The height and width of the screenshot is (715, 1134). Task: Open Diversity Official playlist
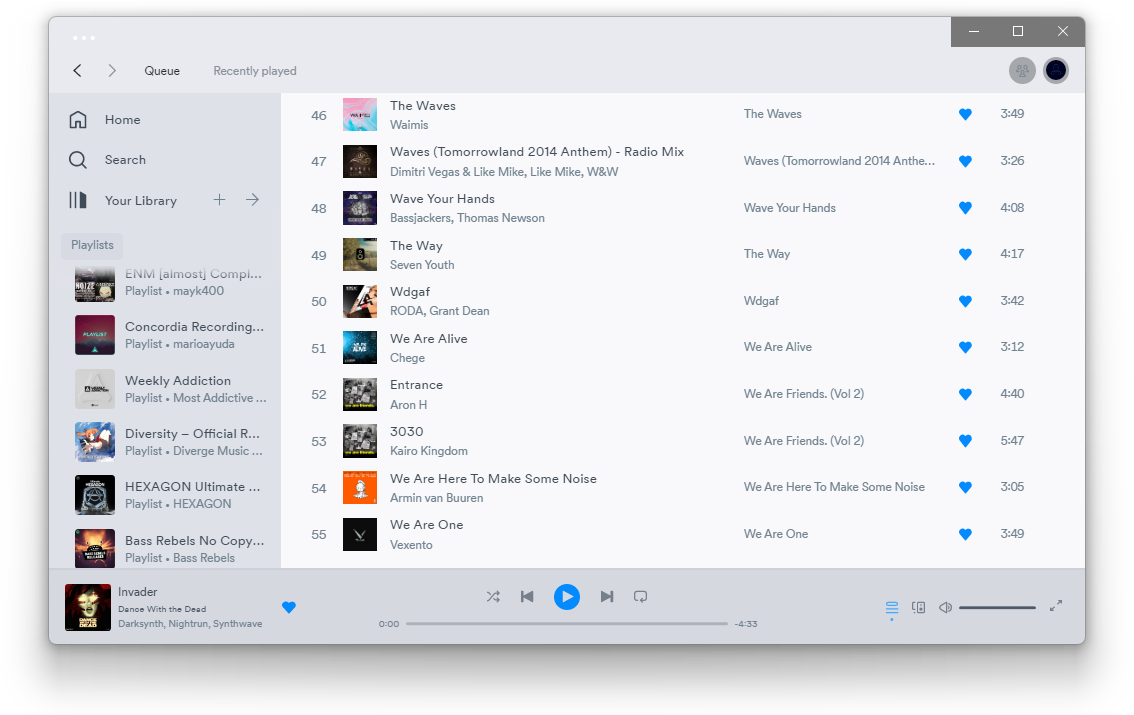coord(171,442)
